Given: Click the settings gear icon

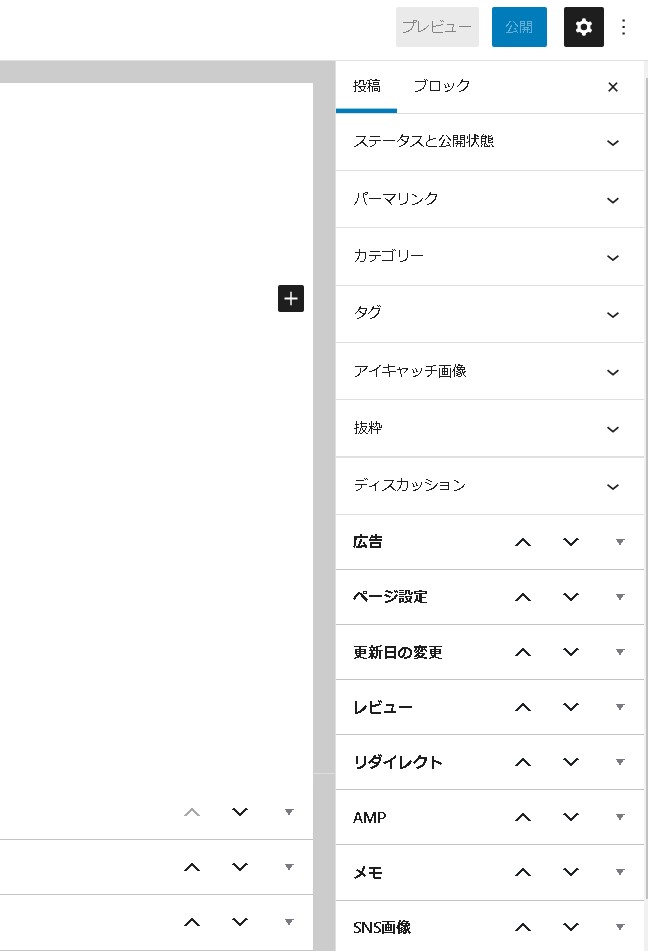Looking at the screenshot, I should 584,27.
